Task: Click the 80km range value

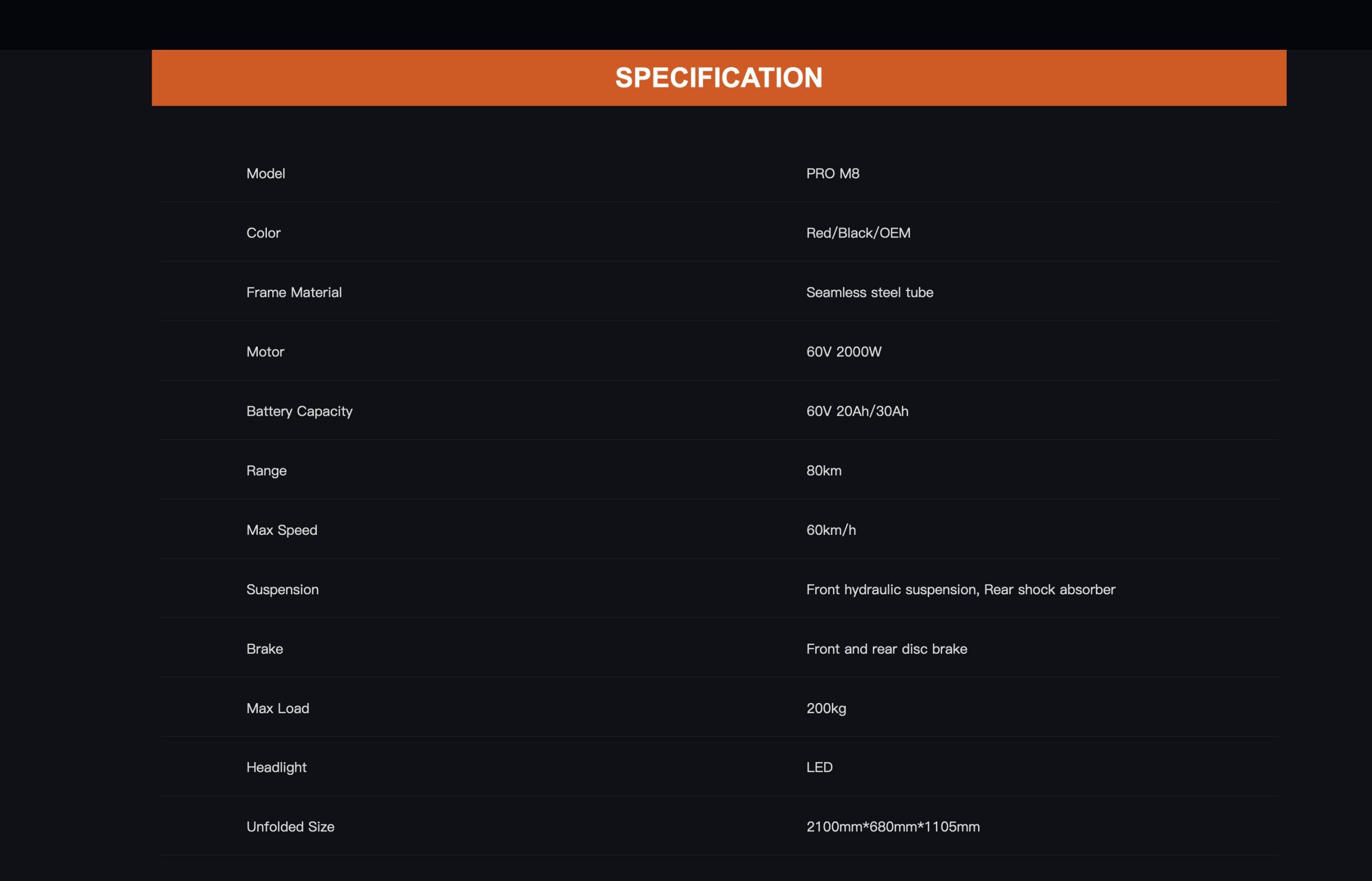Action: tap(824, 471)
